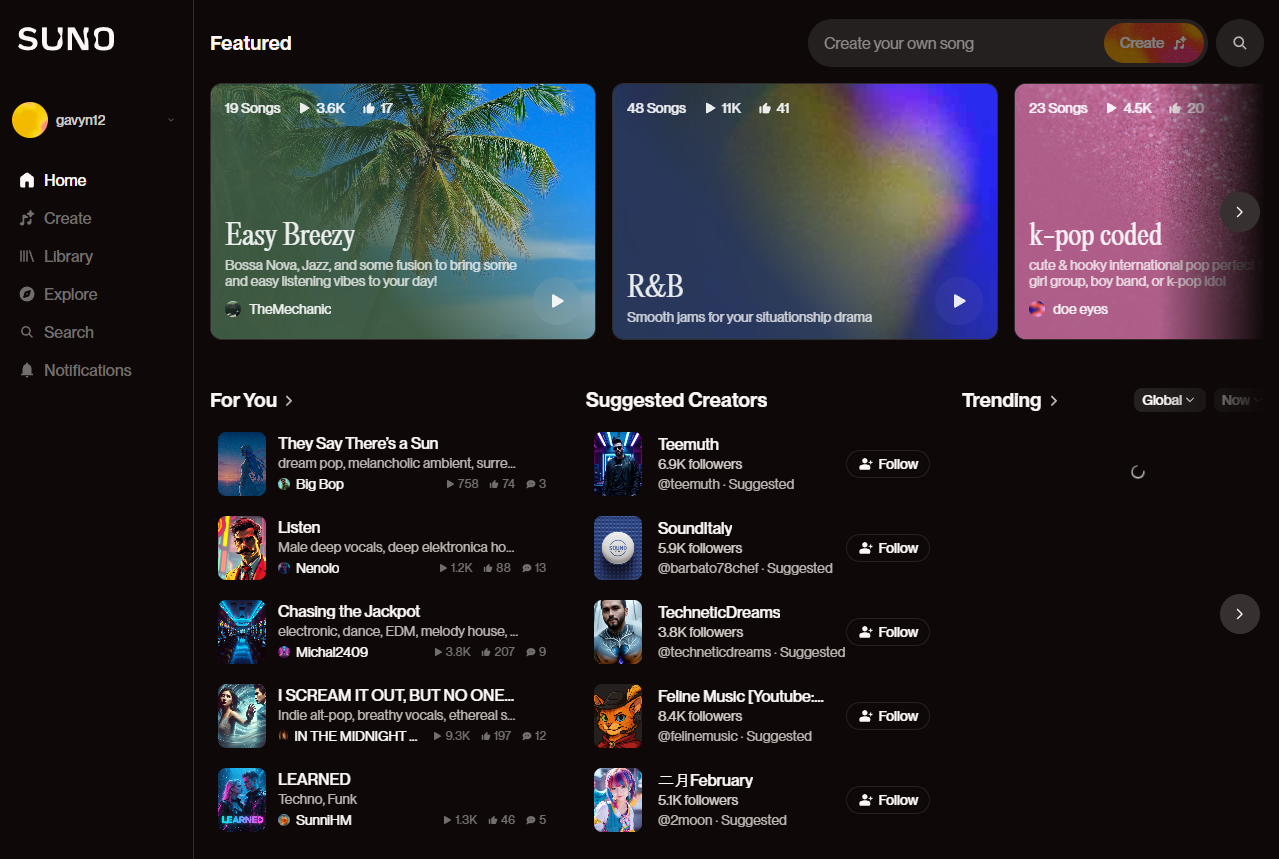Open the k-pop coded playlist title

click(1095, 235)
